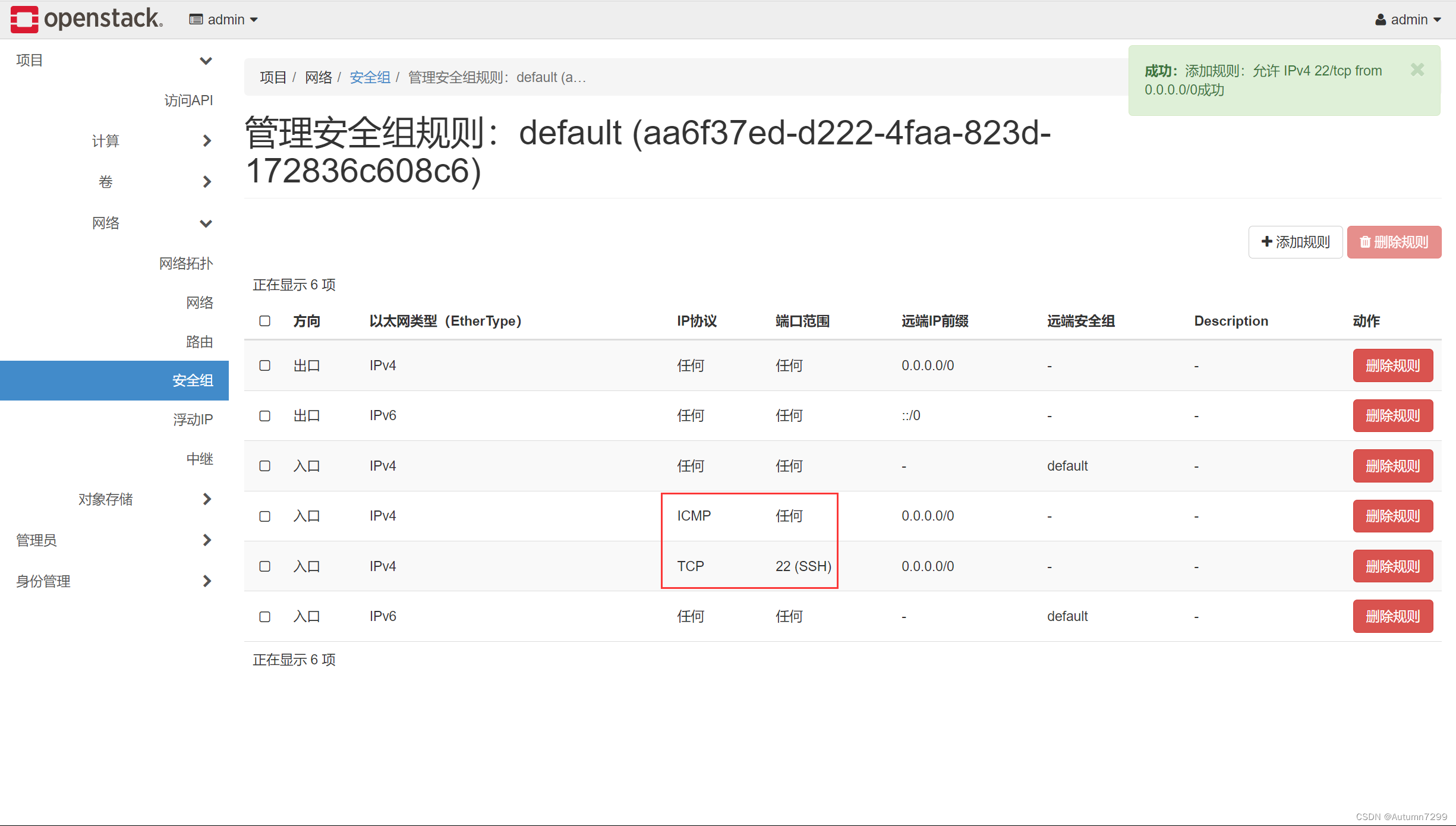The width and height of the screenshot is (1456, 826).
Task: Click the 方向 column header
Action: click(x=307, y=321)
